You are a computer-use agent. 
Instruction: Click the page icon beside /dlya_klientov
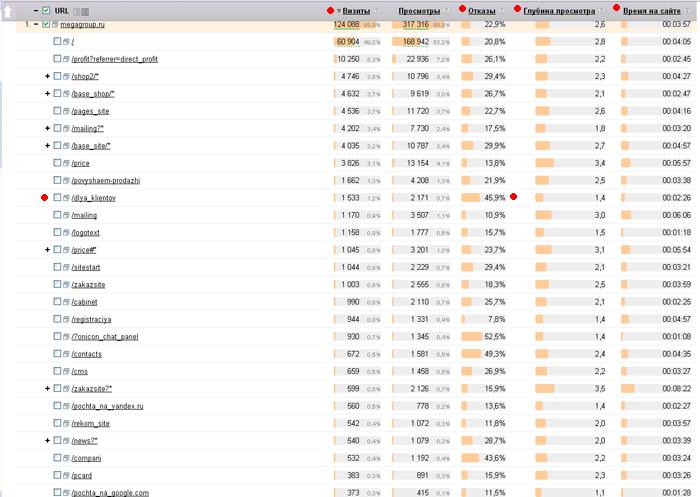tap(66, 198)
